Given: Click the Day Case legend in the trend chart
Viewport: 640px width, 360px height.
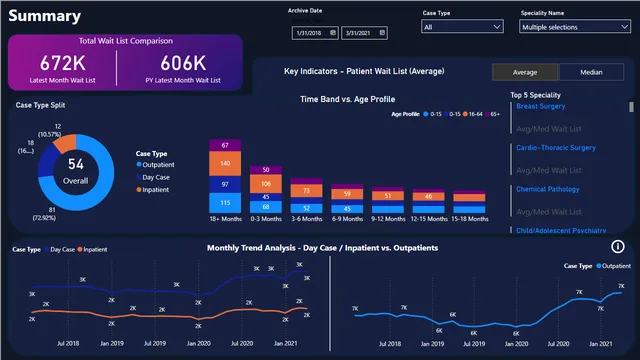Looking at the screenshot, I should pos(60,249).
